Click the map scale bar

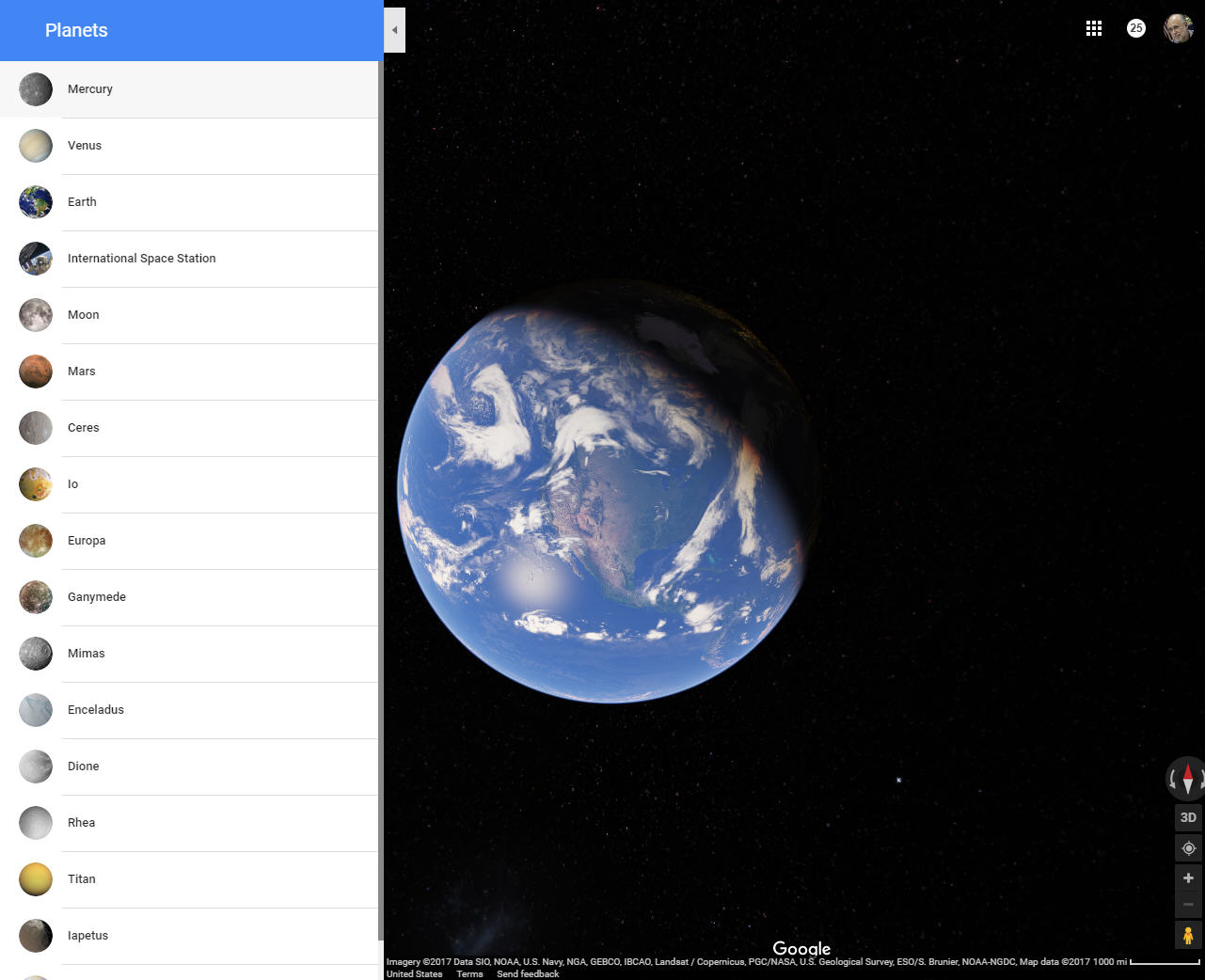[x=1165, y=962]
